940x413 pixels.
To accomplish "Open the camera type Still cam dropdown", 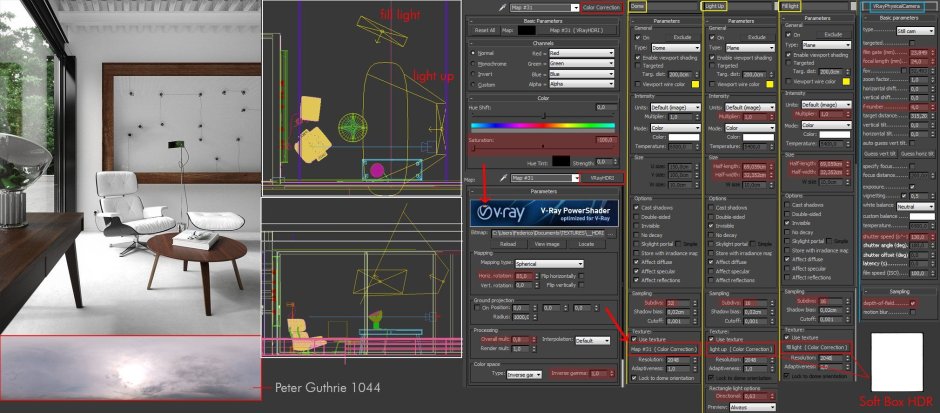I will (915, 31).
